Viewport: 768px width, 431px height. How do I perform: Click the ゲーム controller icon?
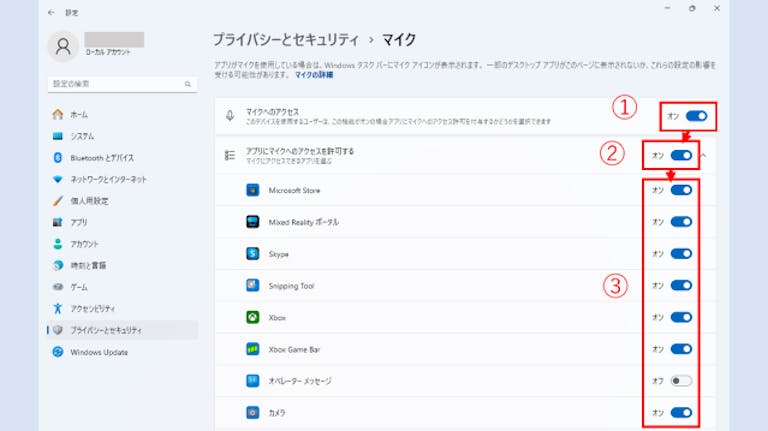pos(58,287)
